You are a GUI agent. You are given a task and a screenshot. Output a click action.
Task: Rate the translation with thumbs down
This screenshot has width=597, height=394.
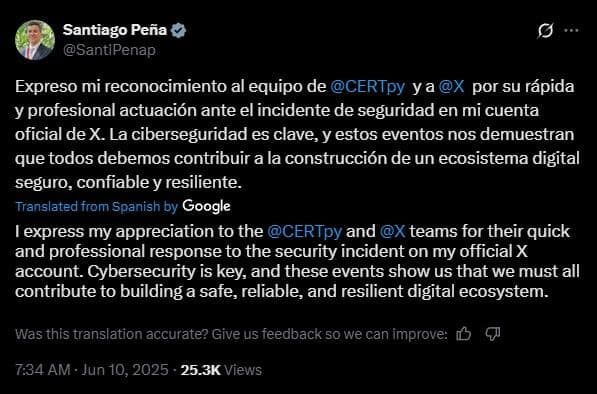[493, 334]
